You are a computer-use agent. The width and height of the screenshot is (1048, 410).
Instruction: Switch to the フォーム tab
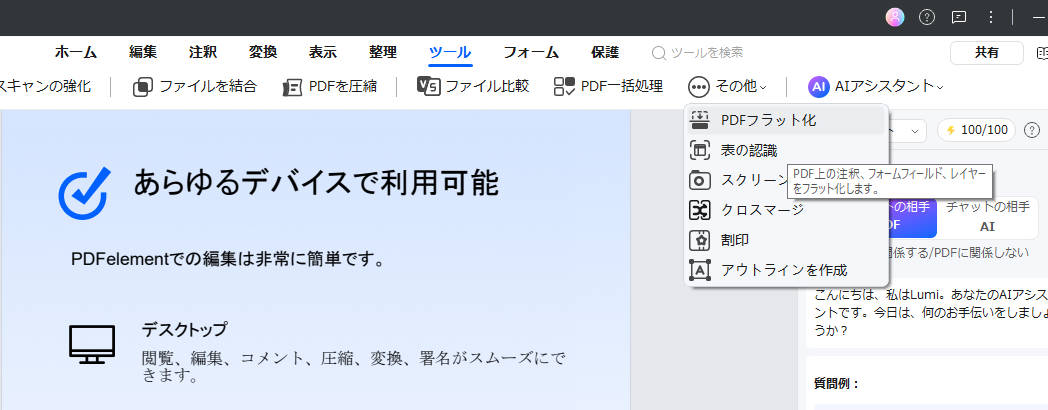pos(531,52)
